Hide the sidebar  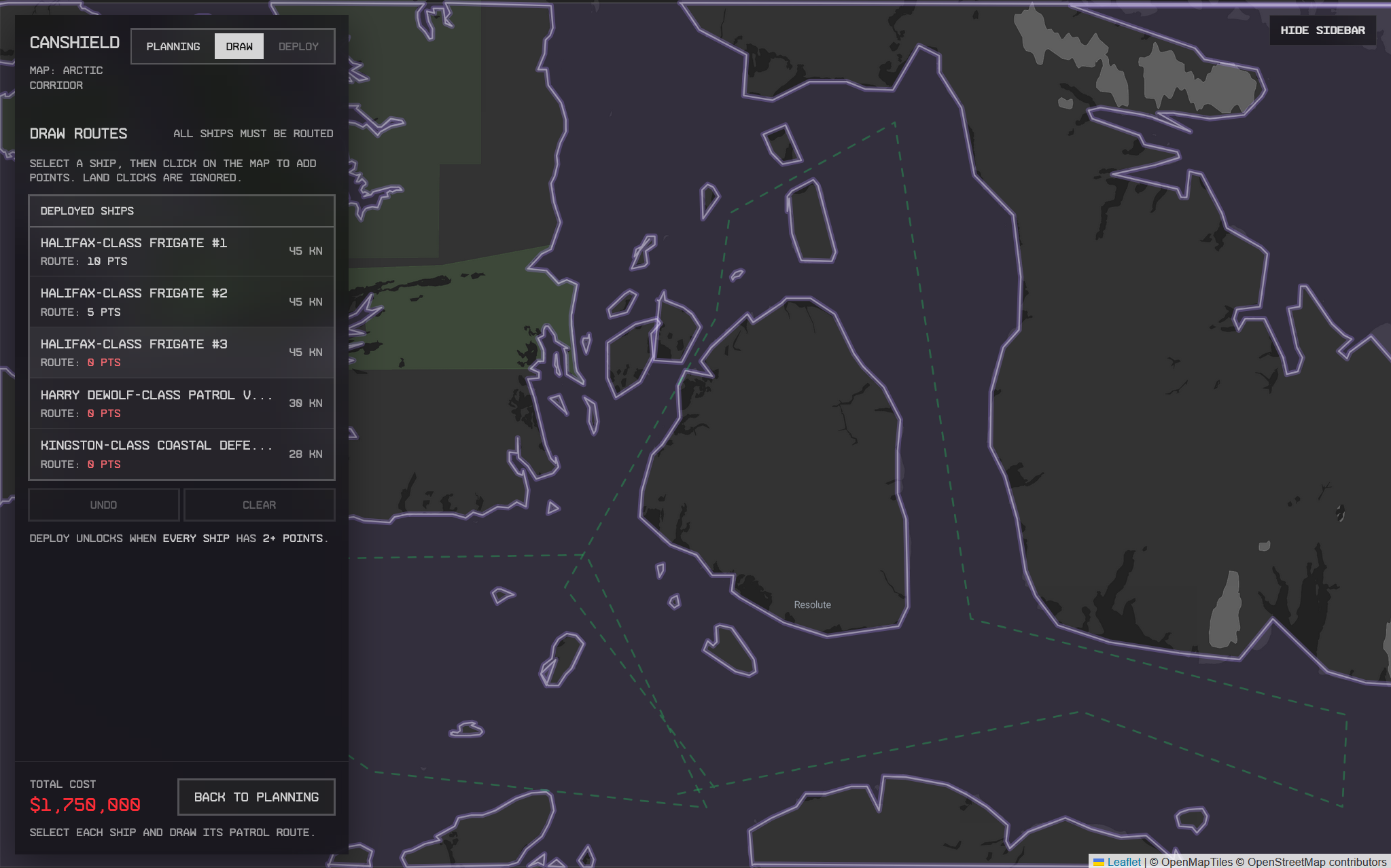[1322, 31]
